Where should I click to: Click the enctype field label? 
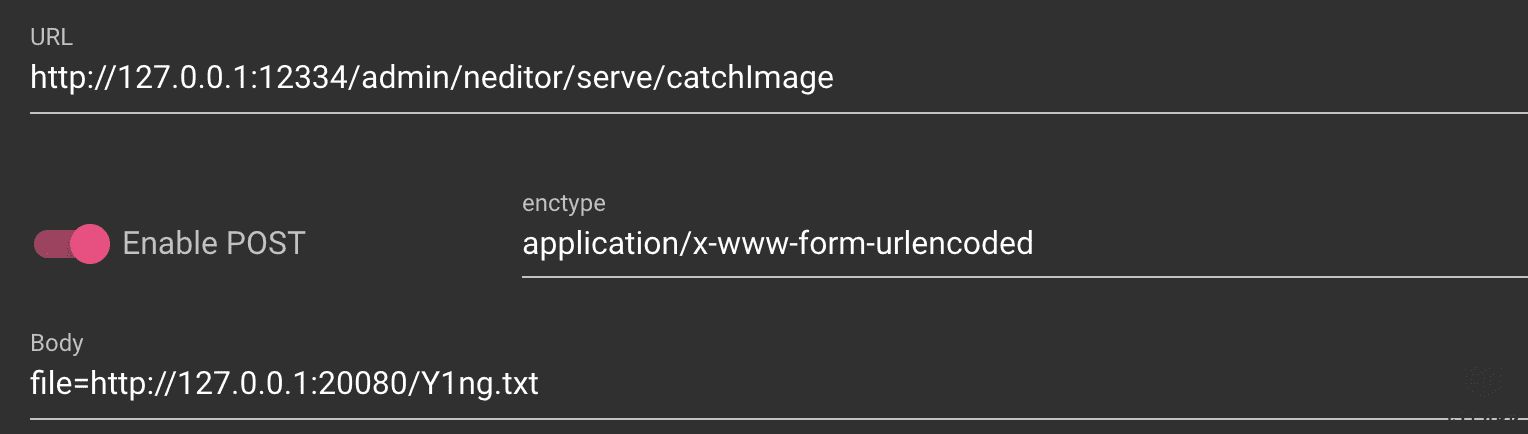tap(564, 204)
